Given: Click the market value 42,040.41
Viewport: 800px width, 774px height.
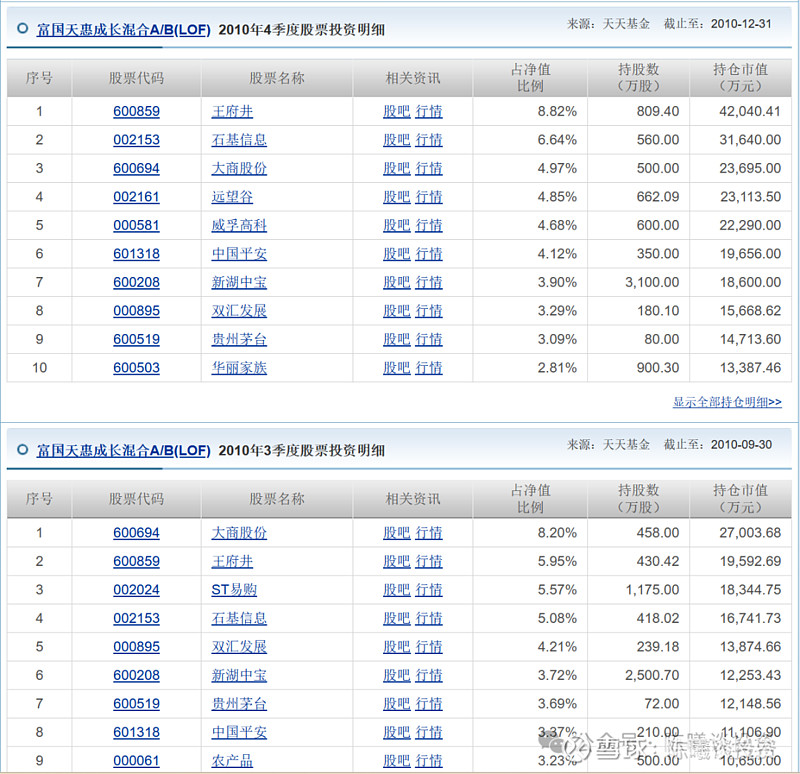Looking at the screenshot, I should click(x=750, y=111).
